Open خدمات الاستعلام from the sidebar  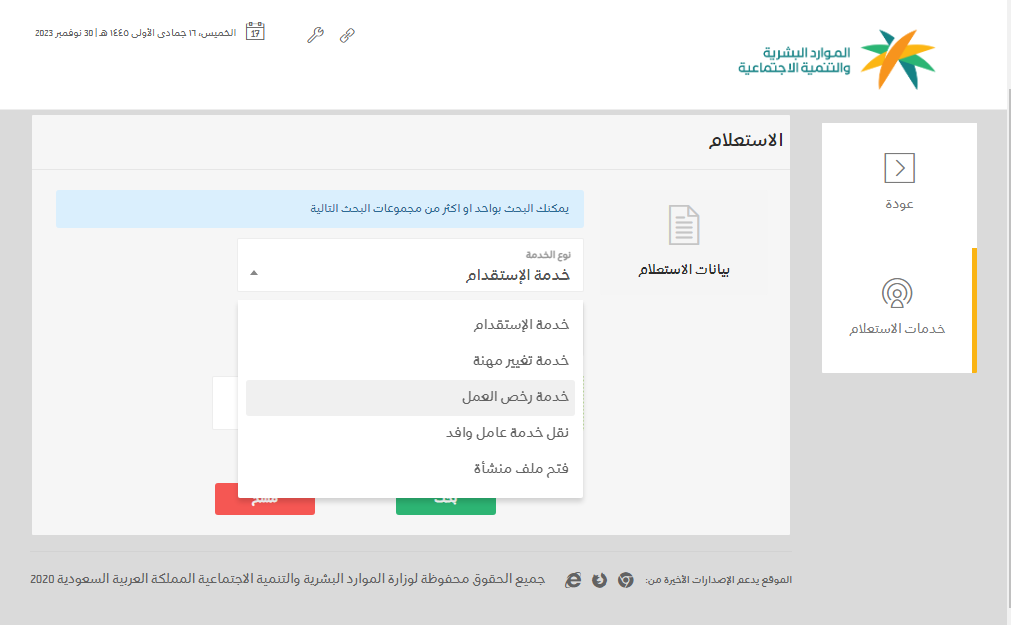(897, 308)
